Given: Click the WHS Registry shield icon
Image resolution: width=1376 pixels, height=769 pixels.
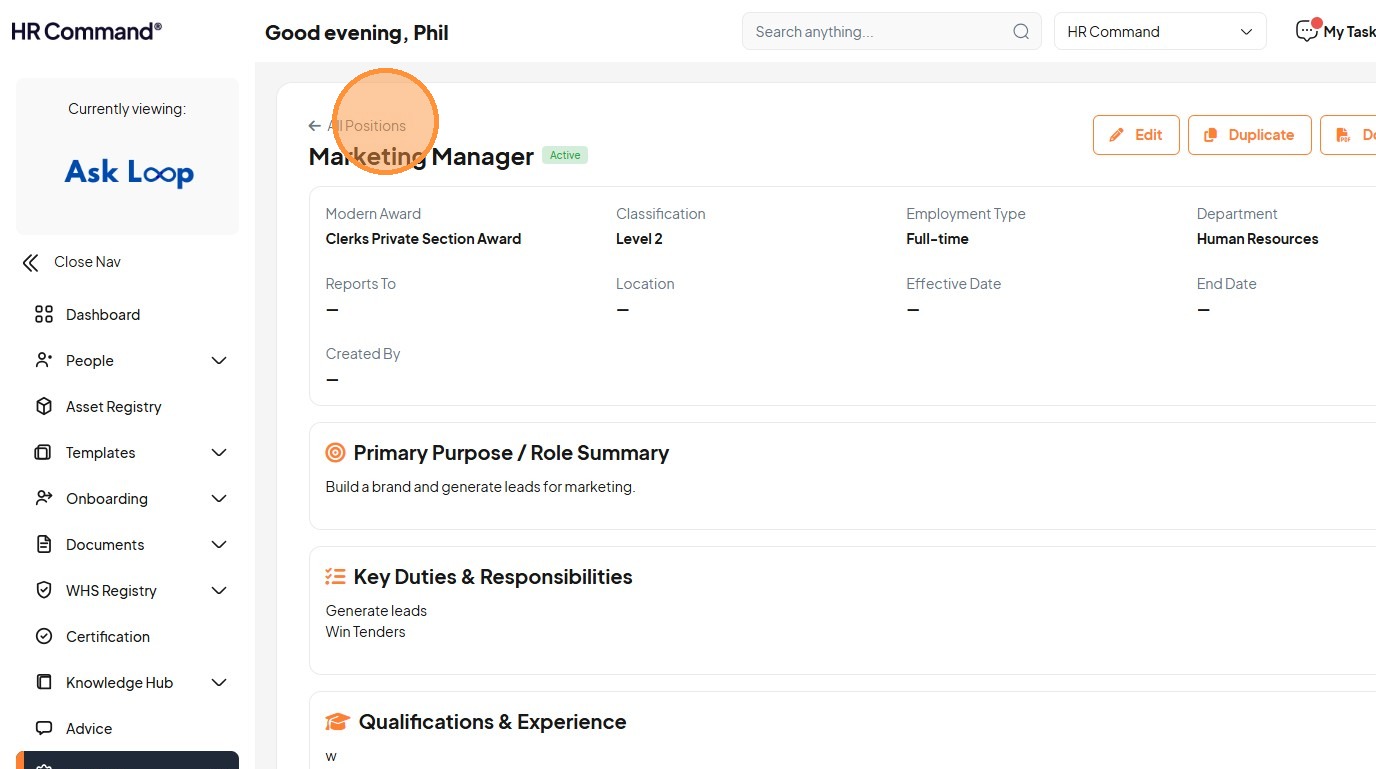Looking at the screenshot, I should click(44, 591).
